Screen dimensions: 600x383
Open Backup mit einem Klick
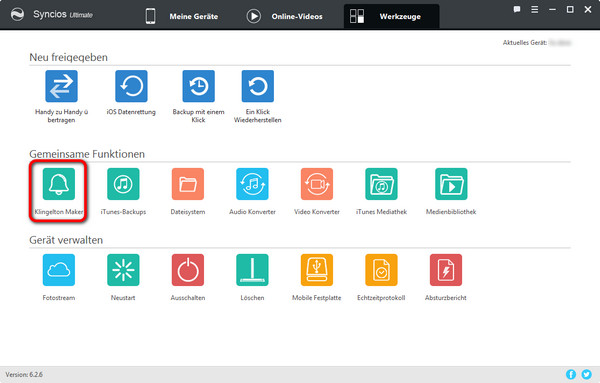(198, 86)
